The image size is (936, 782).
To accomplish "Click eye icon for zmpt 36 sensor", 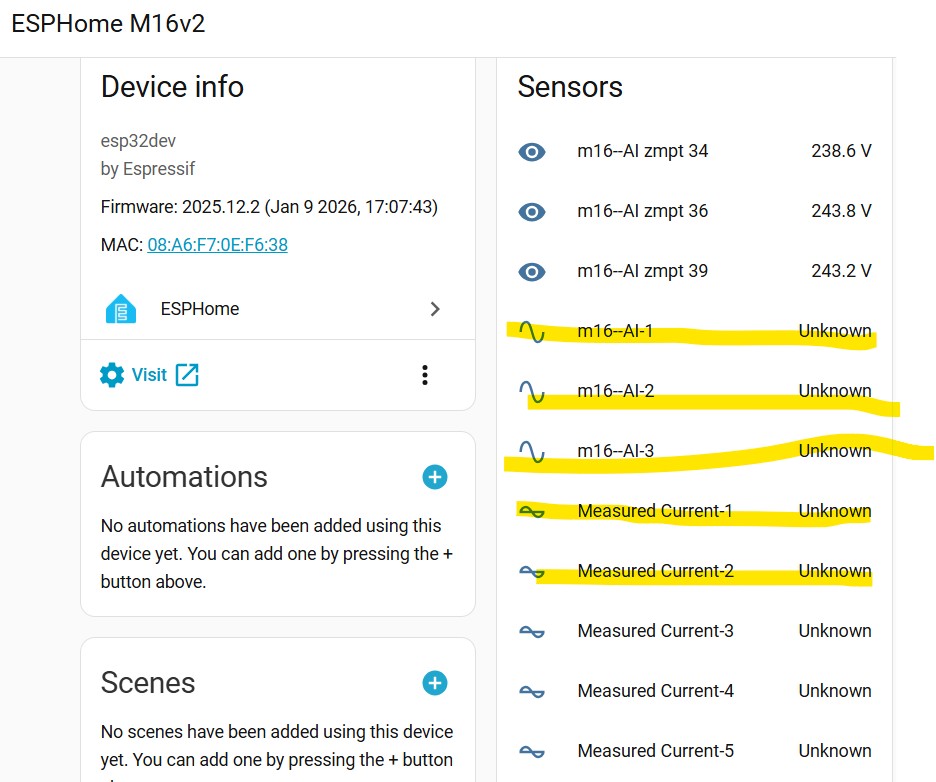I will (x=532, y=212).
